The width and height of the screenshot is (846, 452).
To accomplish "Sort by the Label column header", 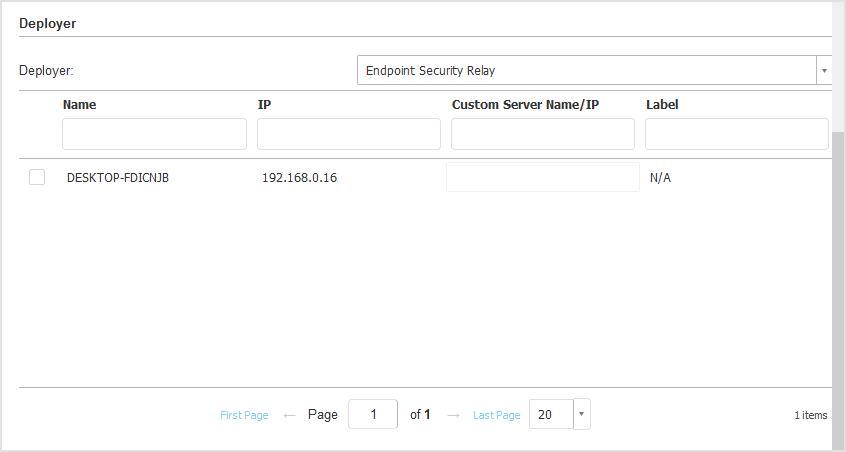I will click(x=663, y=104).
